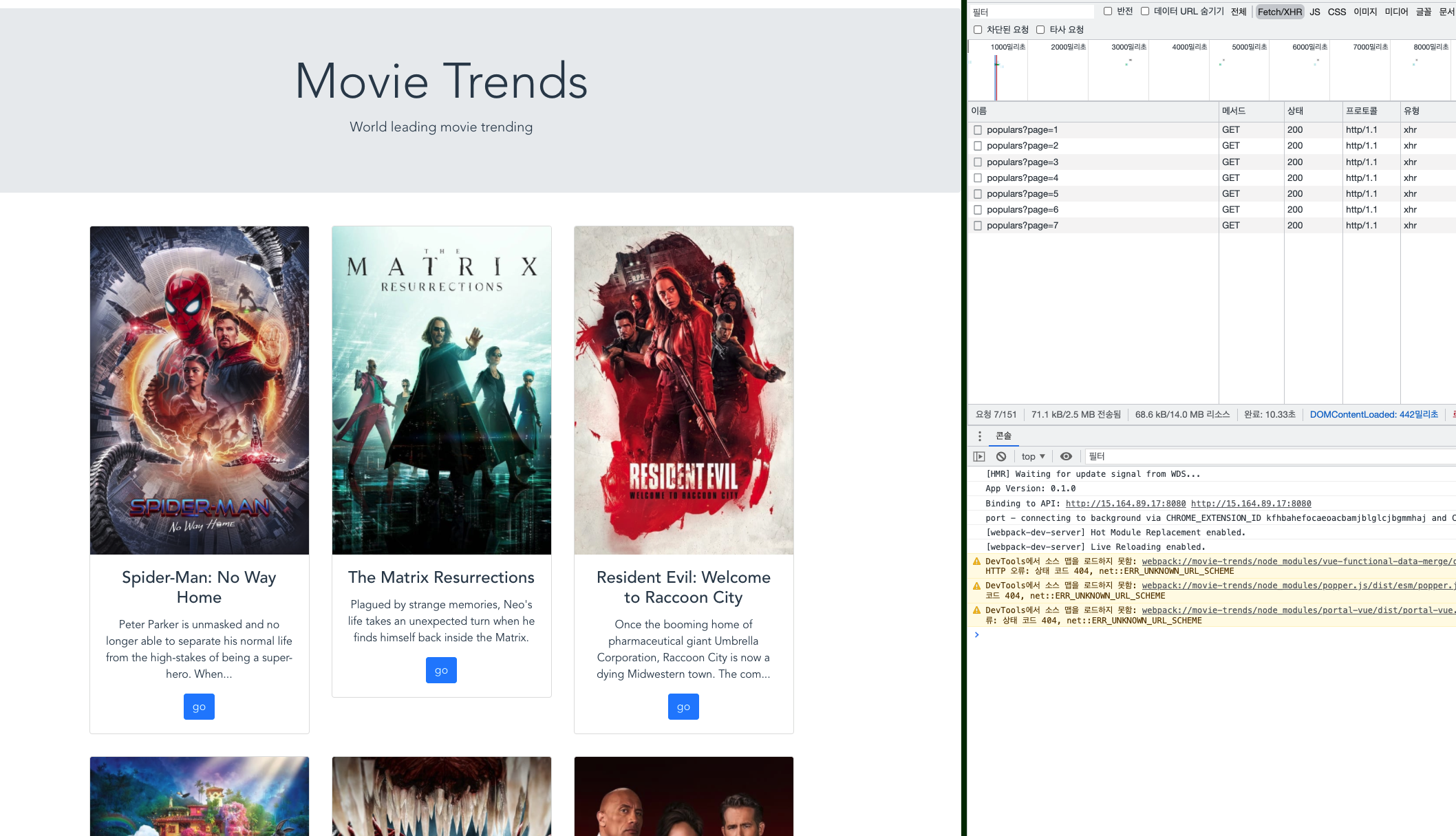
Task: Create a live expression using the eye icon
Action: click(1066, 455)
